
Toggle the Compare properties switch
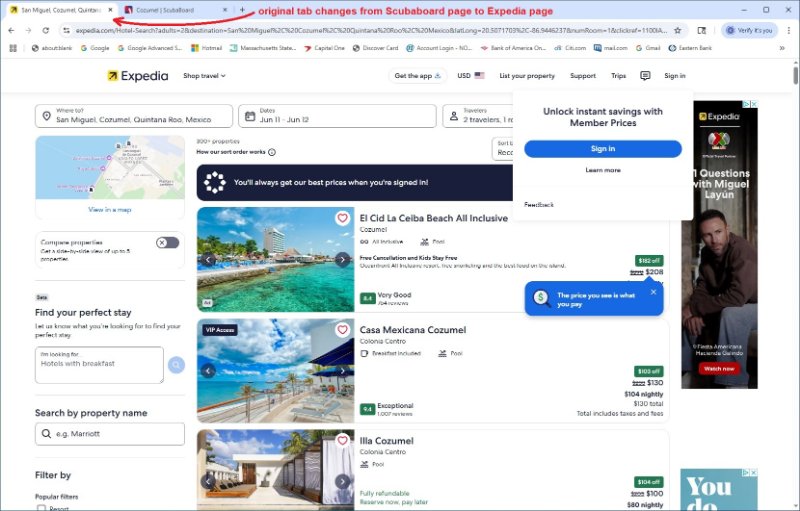(x=167, y=243)
